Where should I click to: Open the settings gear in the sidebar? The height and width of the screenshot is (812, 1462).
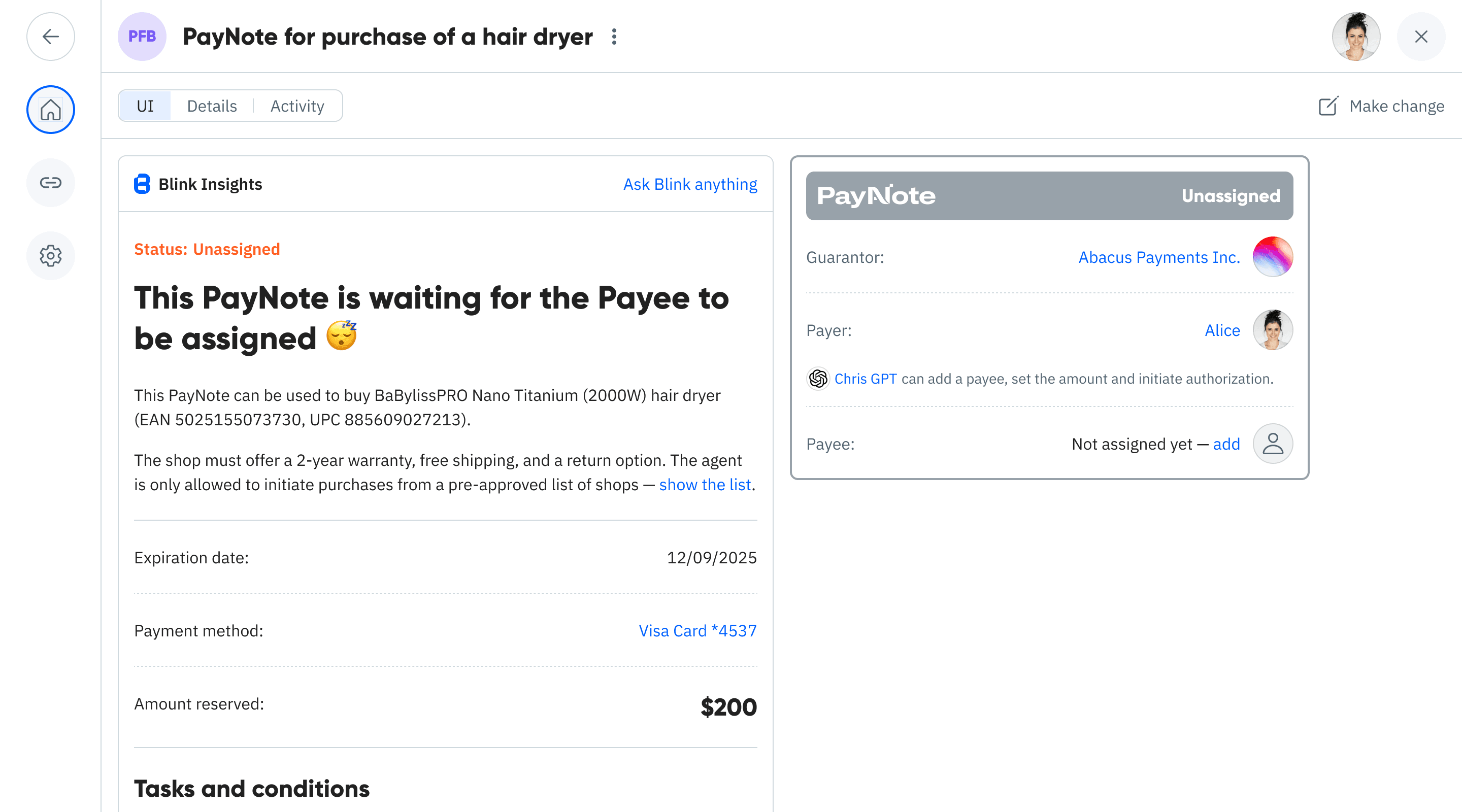(x=51, y=255)
